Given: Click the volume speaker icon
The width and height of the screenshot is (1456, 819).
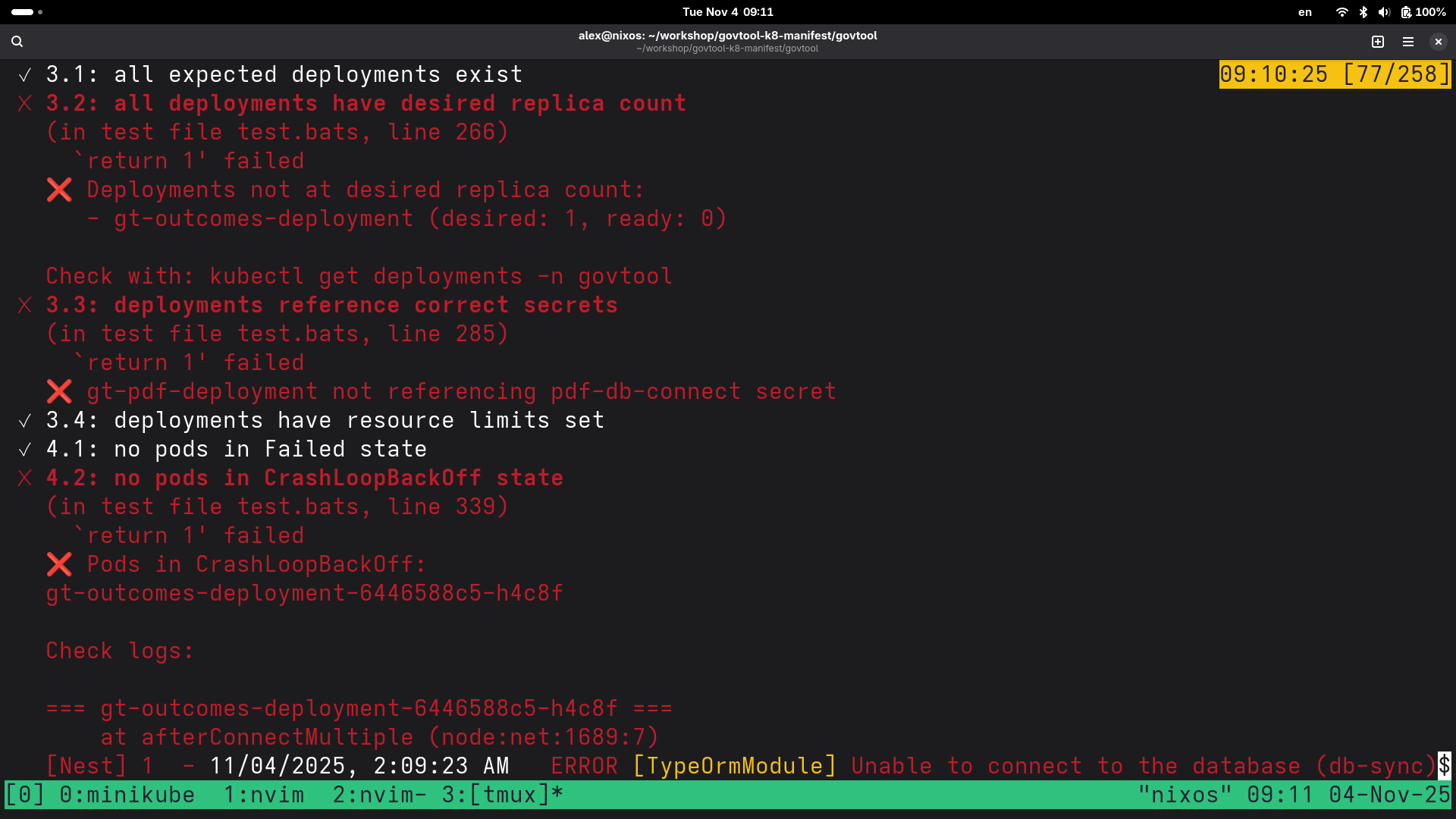Looking at the screenshot, I should point(1384,12).
